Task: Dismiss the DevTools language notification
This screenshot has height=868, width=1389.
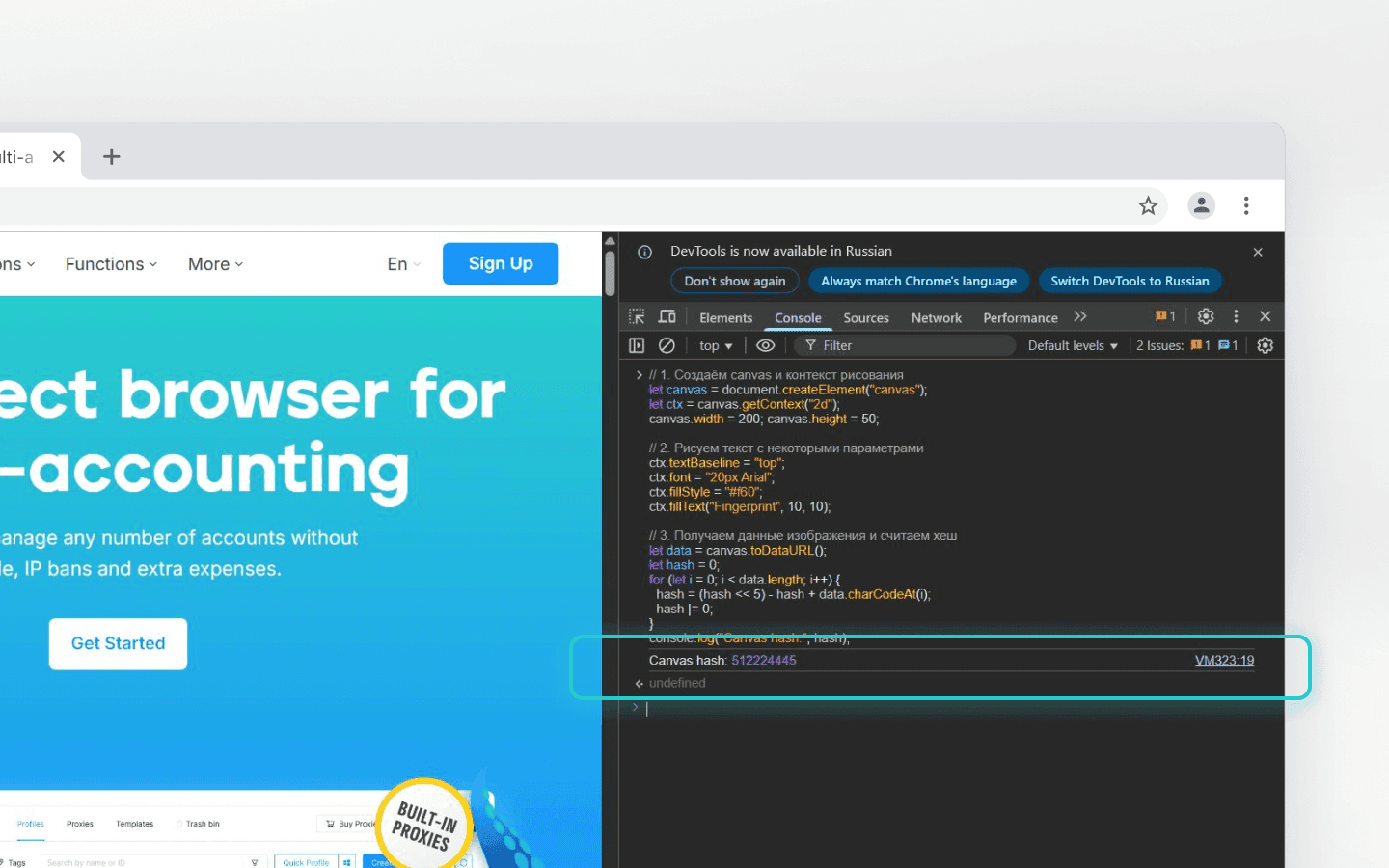Action: pos(1258,252)
